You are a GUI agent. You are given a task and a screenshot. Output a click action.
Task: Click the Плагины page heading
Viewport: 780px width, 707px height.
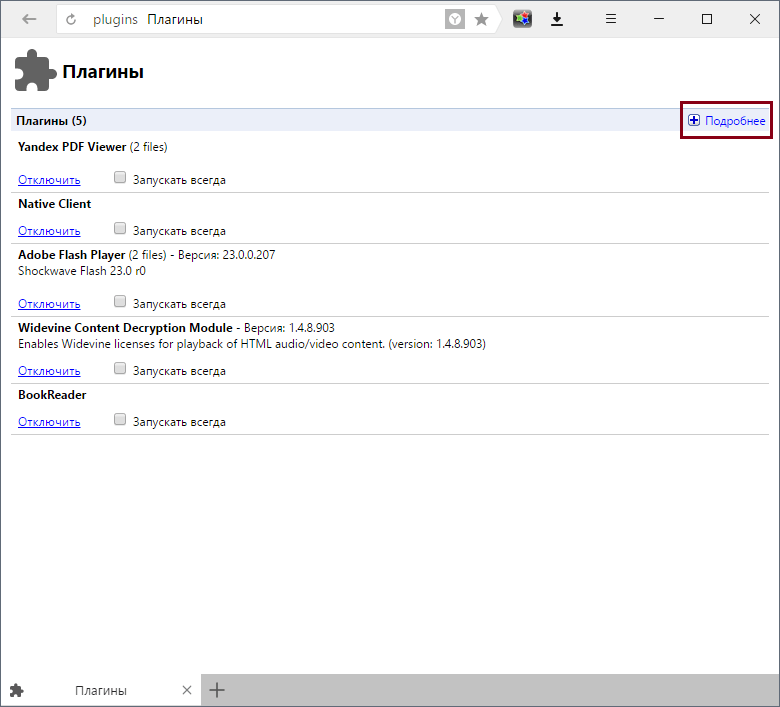tap(103, 72)
